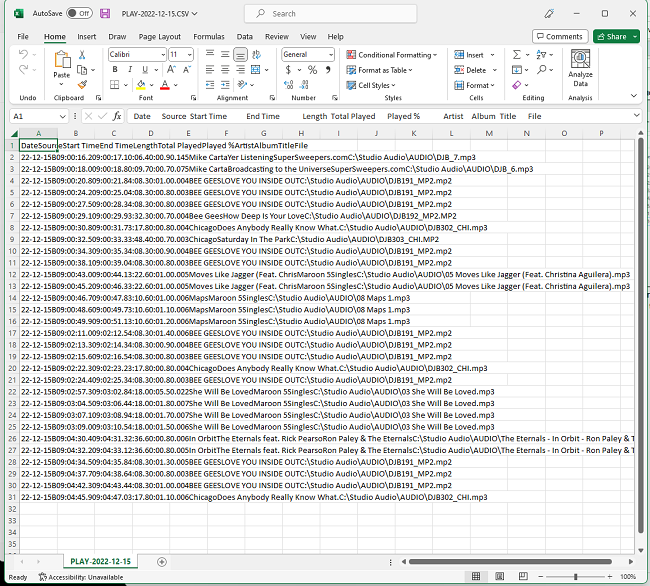The height and width of the screenshot is (586, 650).
Task: Click the Delete cells button
Action: click(x=470, y=70)
